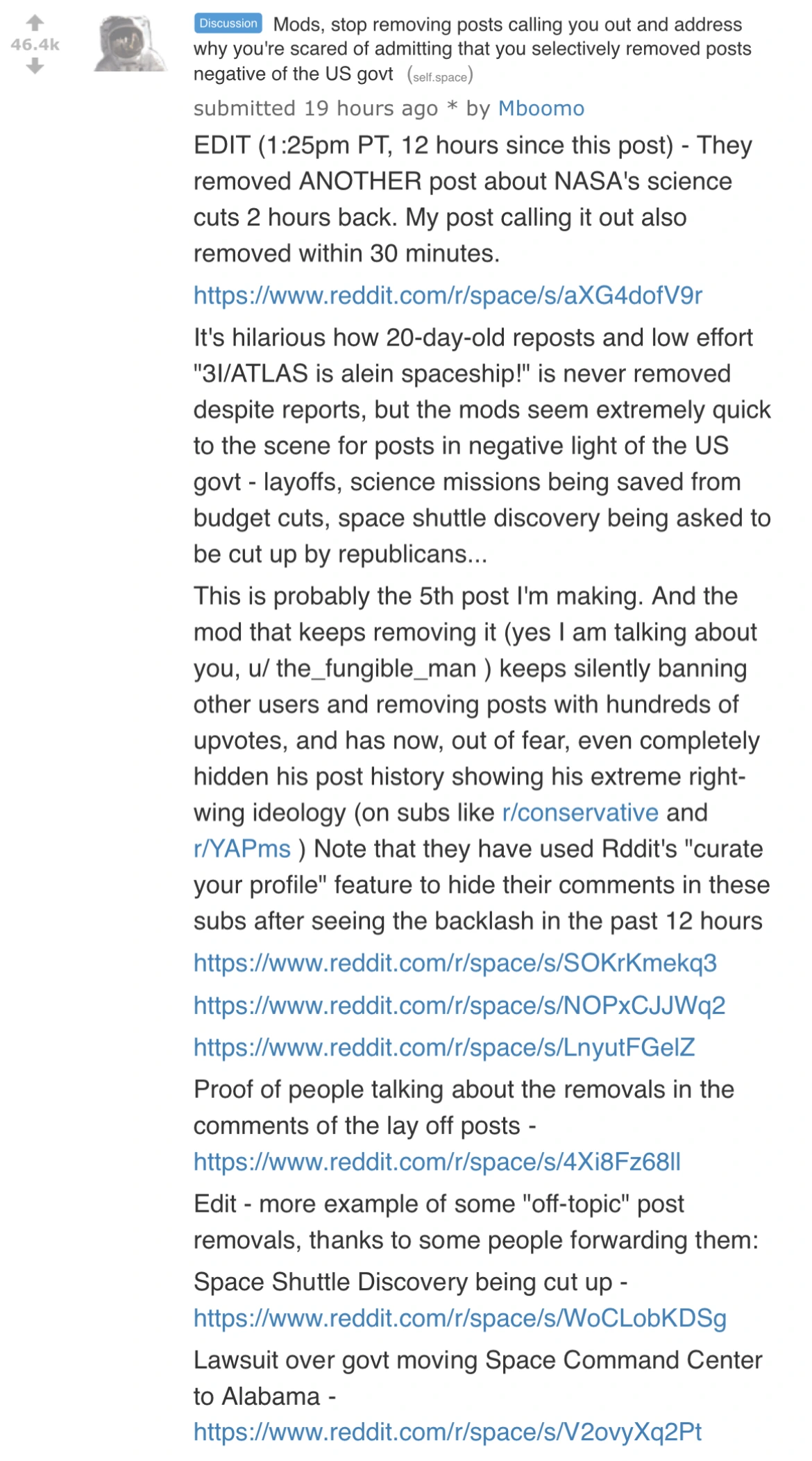
Task: Click the 46.4k vote score
Action: click(x=33, y=44)
